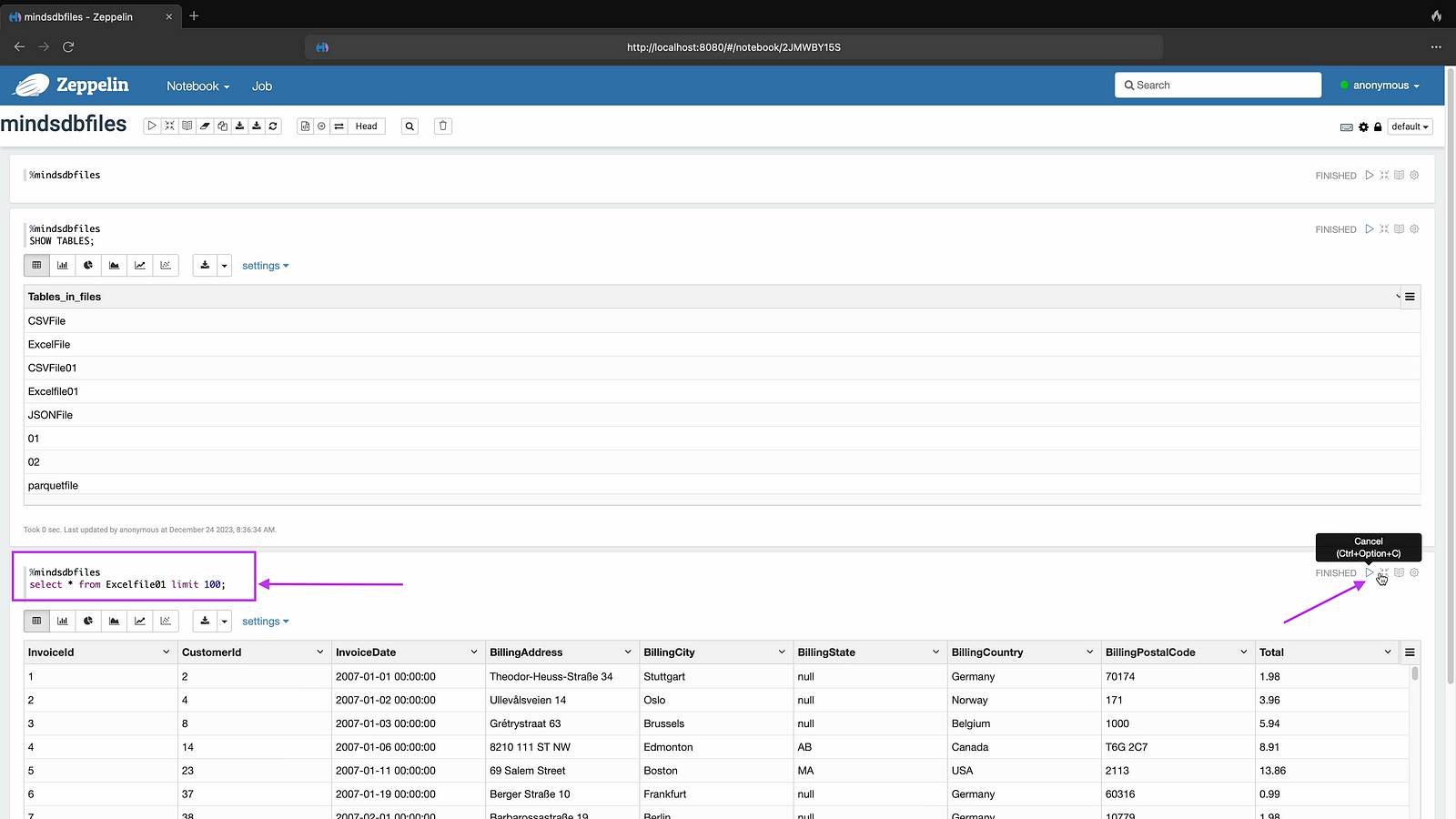1456x819 pixels.
Task: Click the clear all output eraser icon
Action: pos(205,126)
